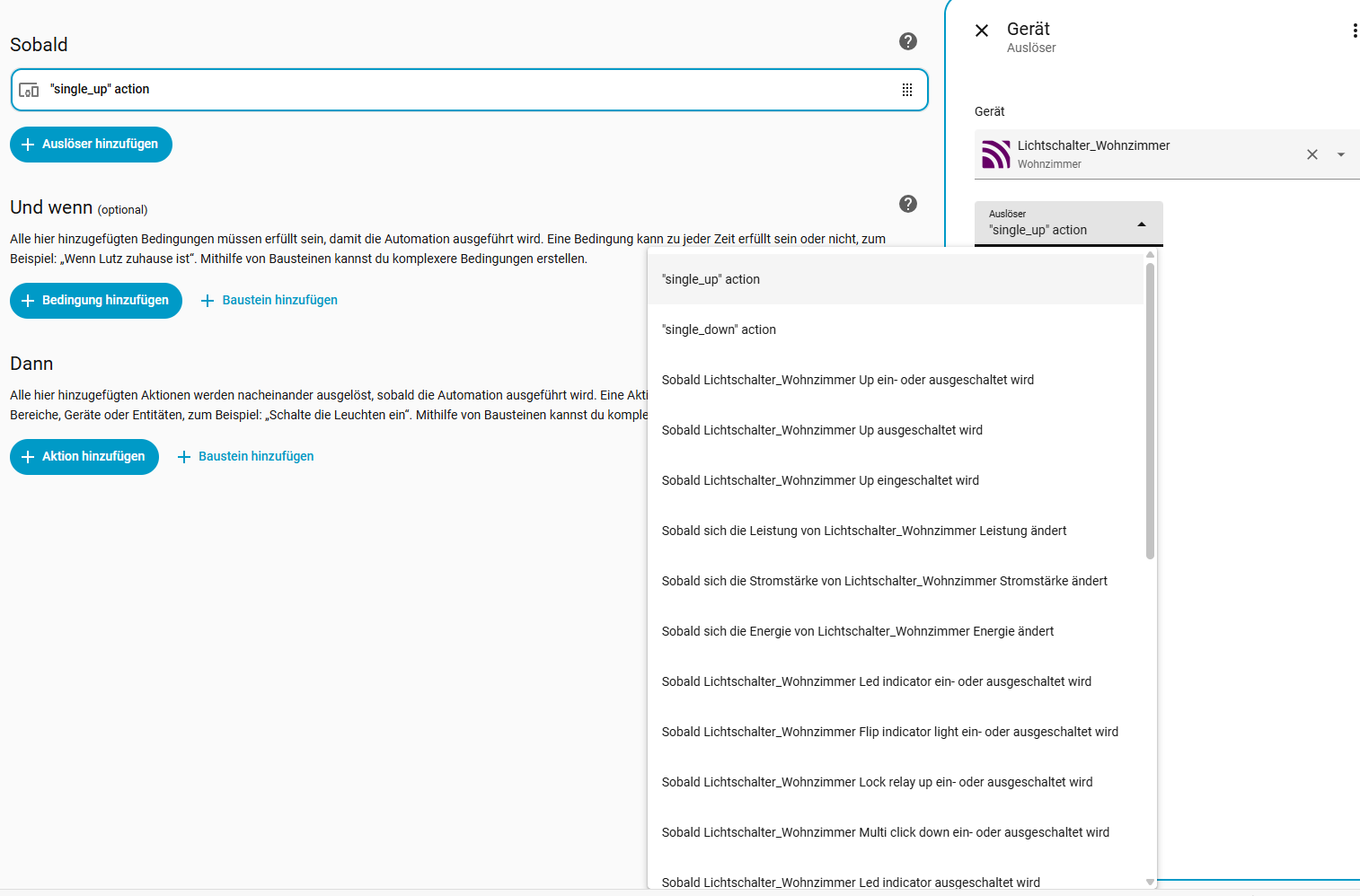The height and width of the screenshot is (896, 1360).
Task: Clear the Lichtschalter_Wohnzimmer device selection
Action: [1311, 154]
